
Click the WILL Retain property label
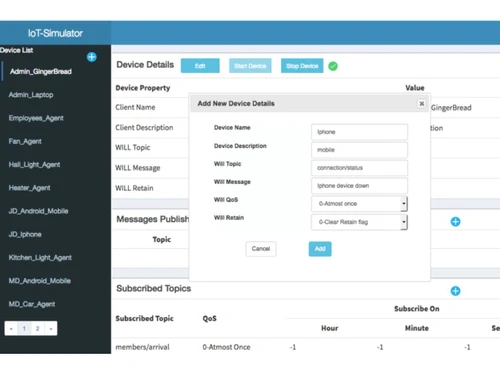pos(134,188)
